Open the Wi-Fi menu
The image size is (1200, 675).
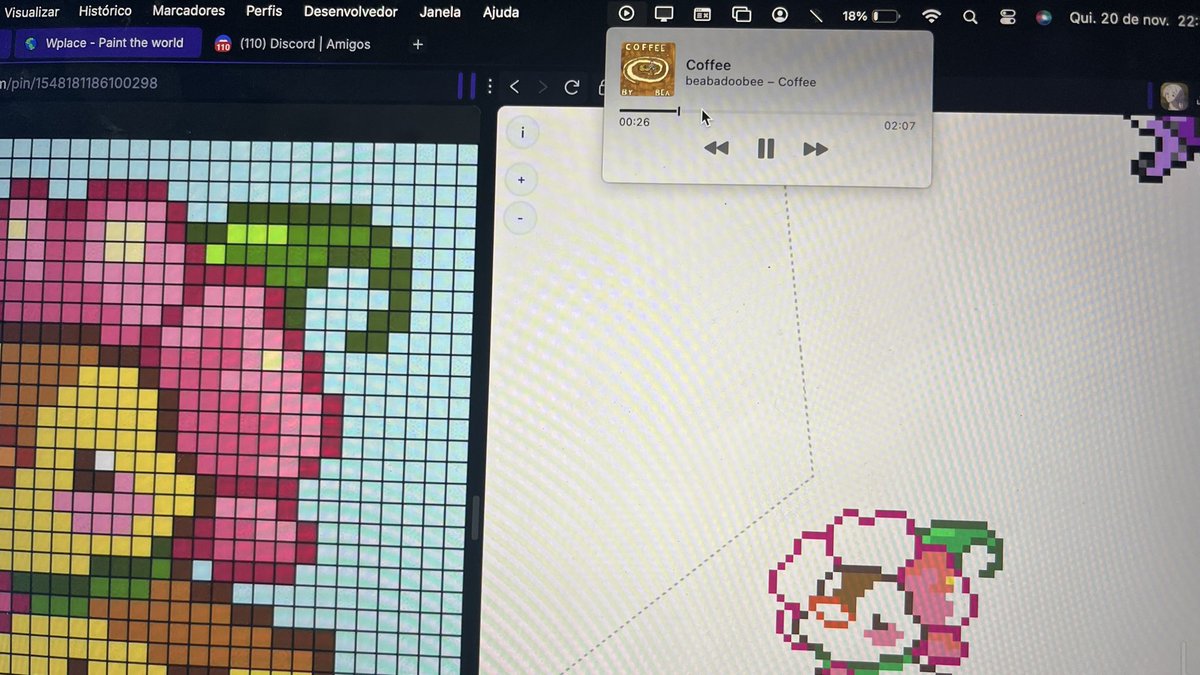click(931, 16)
